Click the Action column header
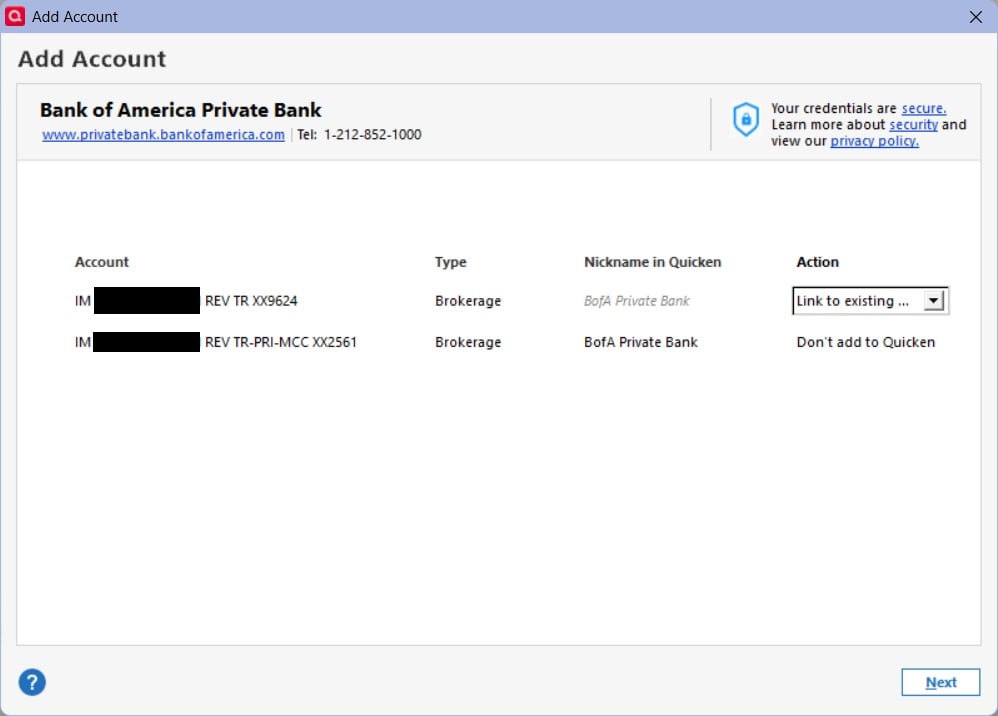This screenshot has height=716, width=998. [817, 262]
